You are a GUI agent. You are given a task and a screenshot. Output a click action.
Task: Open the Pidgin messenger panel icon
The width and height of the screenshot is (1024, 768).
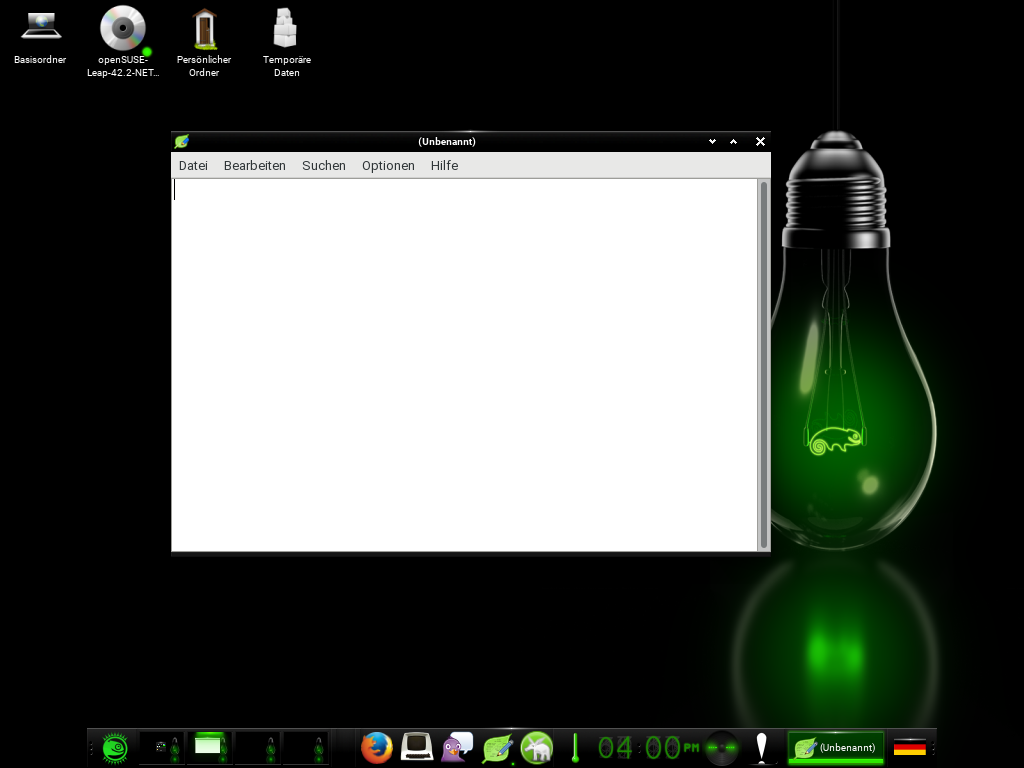coord(457,747)
